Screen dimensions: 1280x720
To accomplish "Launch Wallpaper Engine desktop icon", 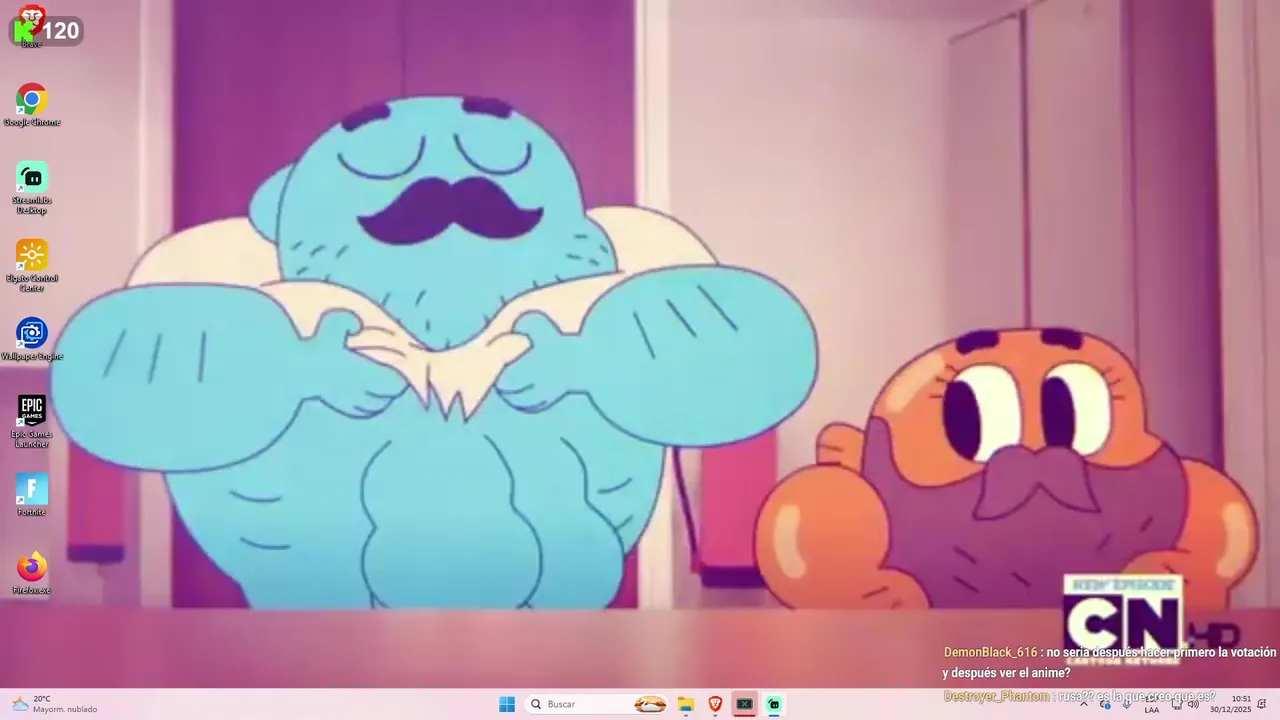I will (32, 339).
